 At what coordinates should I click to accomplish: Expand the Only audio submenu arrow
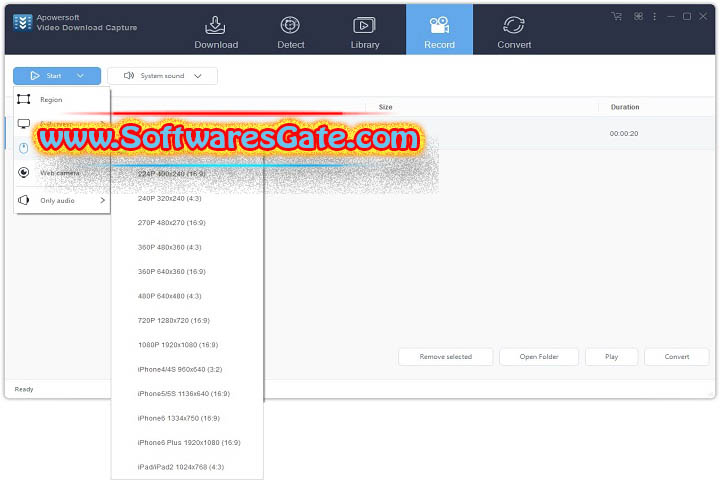tap(102, 200)
